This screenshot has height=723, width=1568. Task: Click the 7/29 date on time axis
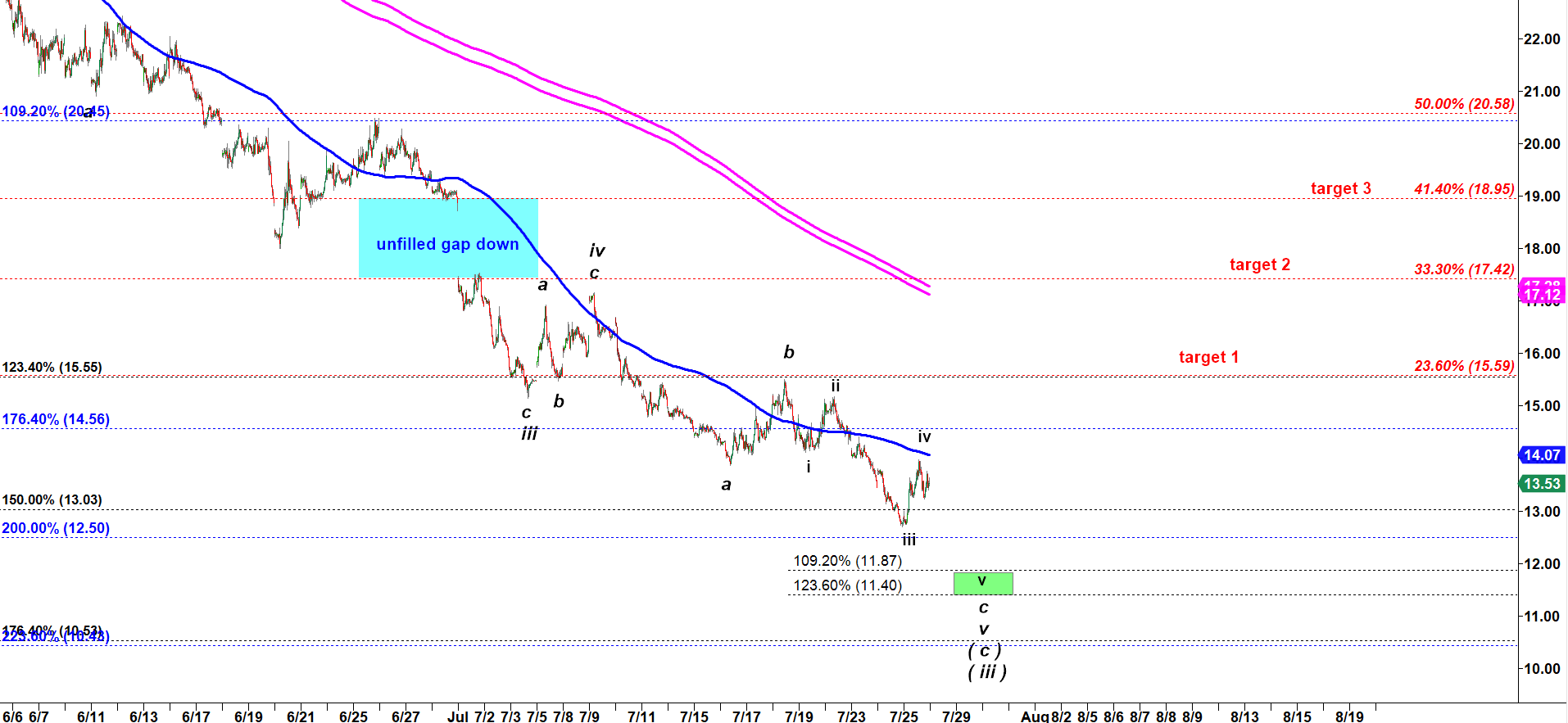tap(956, 716)
